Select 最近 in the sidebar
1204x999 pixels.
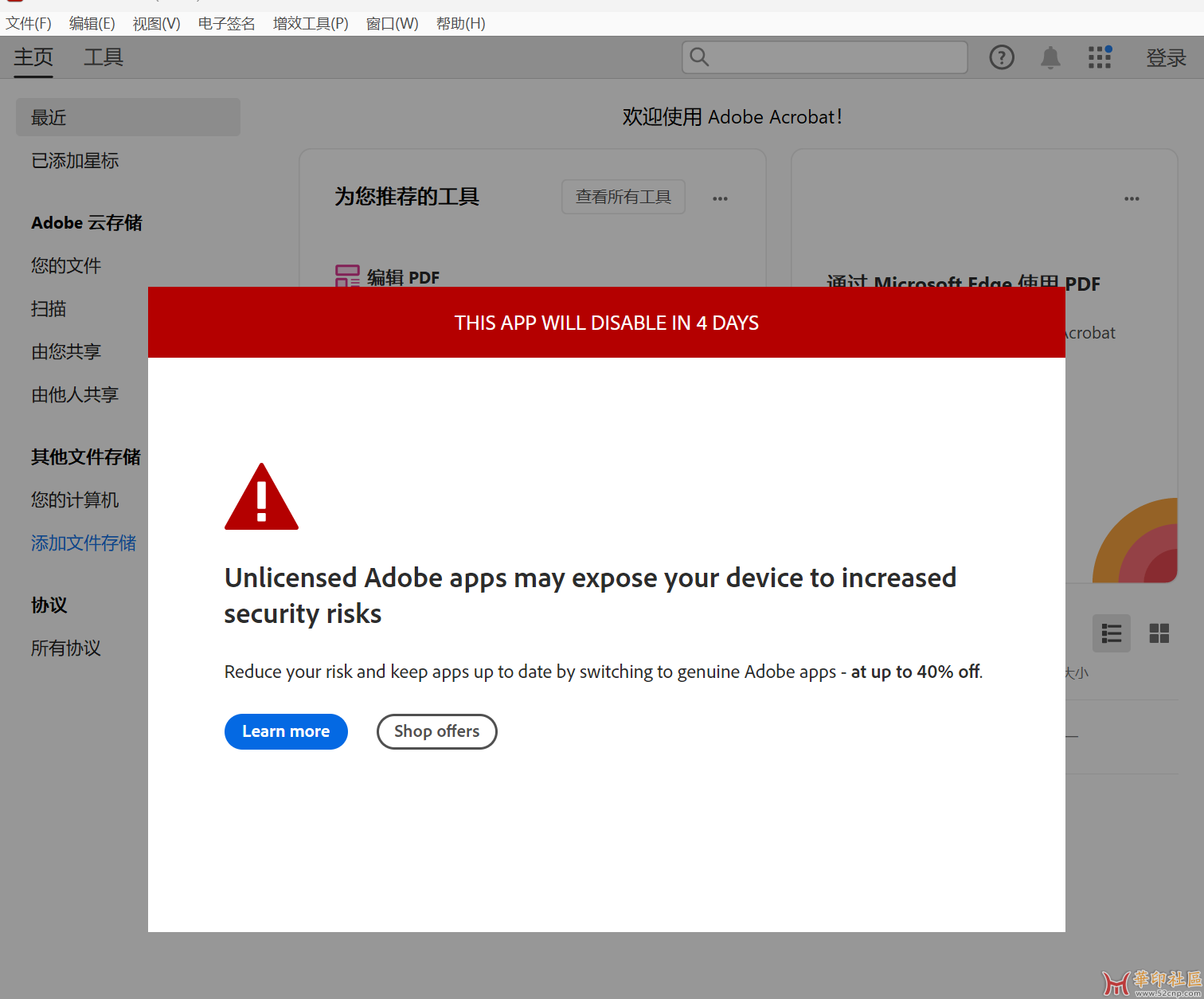(x=128, y=117)
